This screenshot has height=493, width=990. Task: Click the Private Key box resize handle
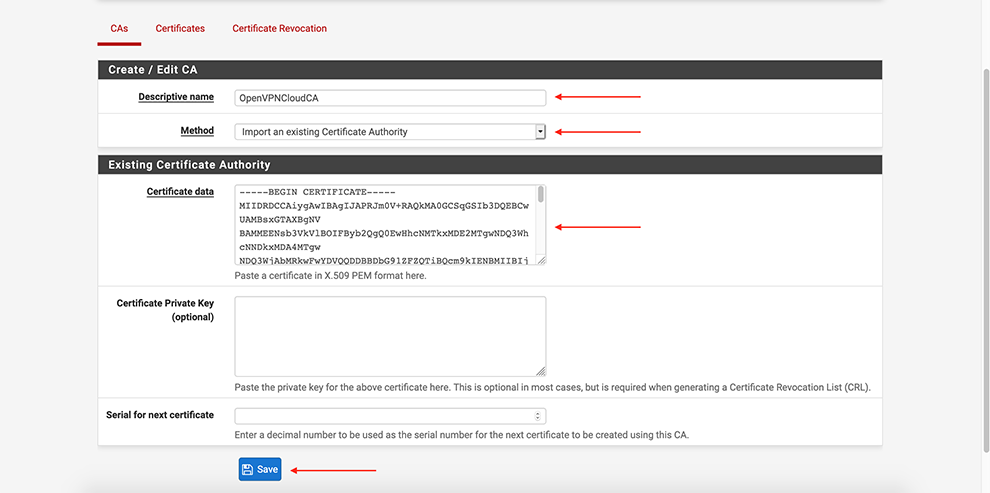pyautogui.click(x=541, y=371)
